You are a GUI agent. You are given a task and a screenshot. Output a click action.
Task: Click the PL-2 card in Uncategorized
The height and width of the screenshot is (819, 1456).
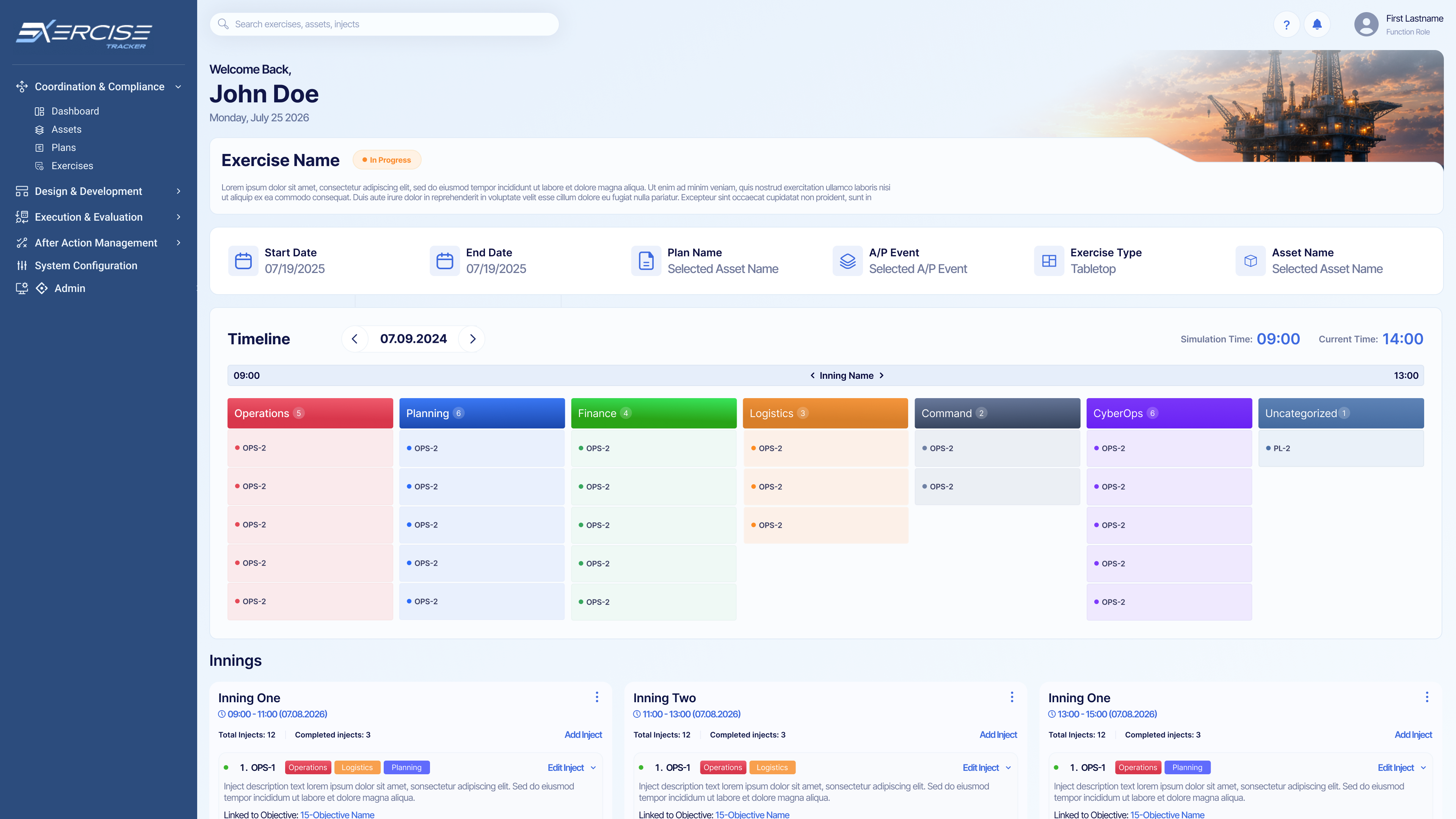[x=1341, y=448]
